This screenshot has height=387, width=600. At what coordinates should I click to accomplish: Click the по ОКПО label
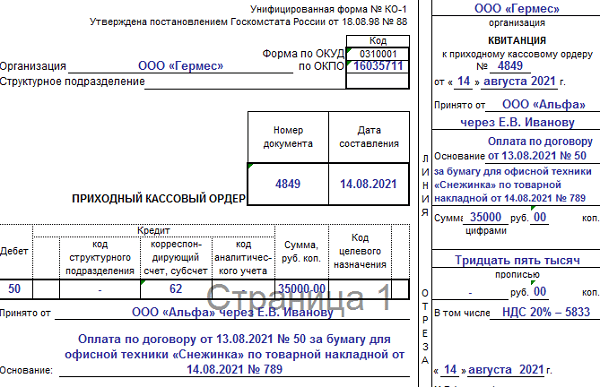(321, 66)
